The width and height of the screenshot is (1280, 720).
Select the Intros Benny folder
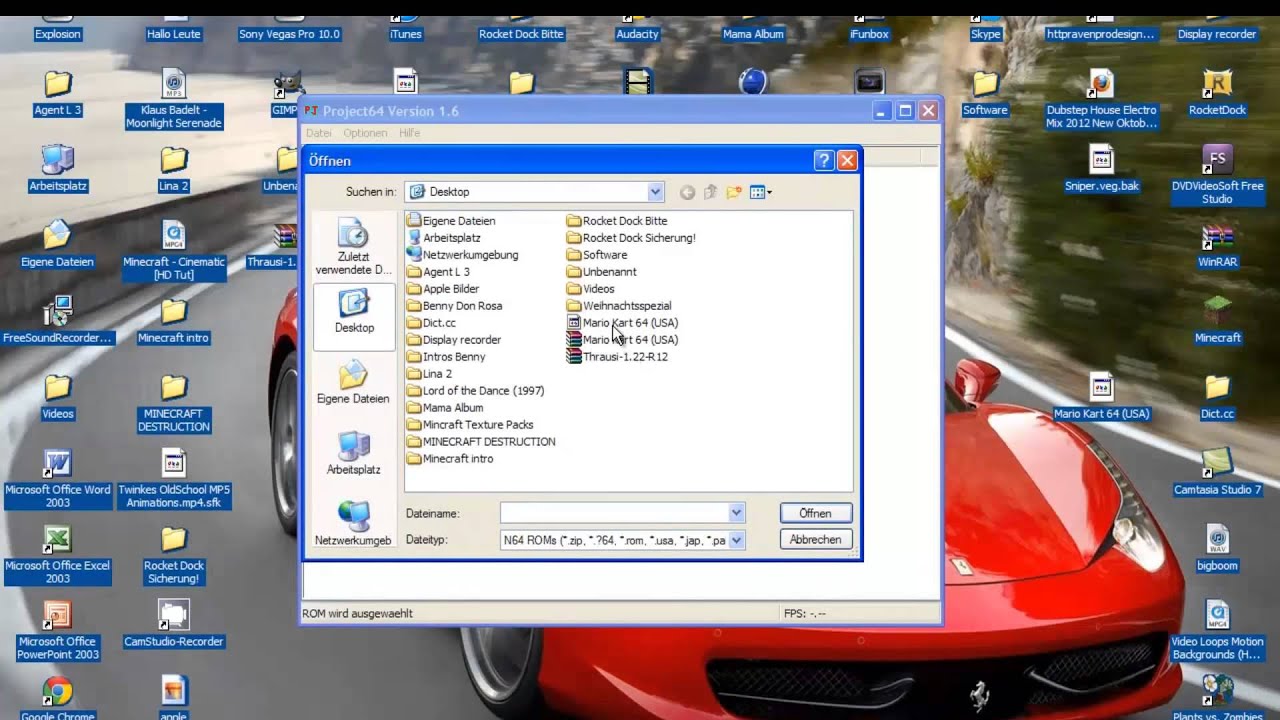(446, 357)
